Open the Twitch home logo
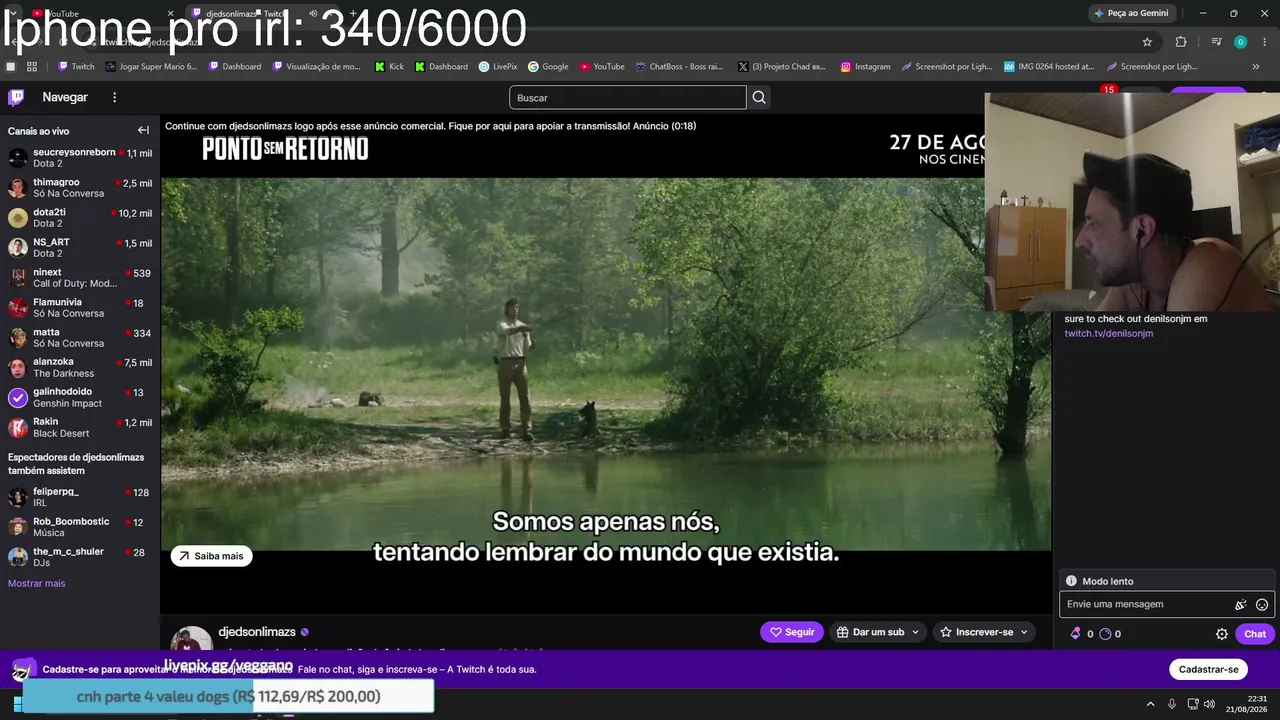The image size is (1280, 720). (x=16, y=97)
